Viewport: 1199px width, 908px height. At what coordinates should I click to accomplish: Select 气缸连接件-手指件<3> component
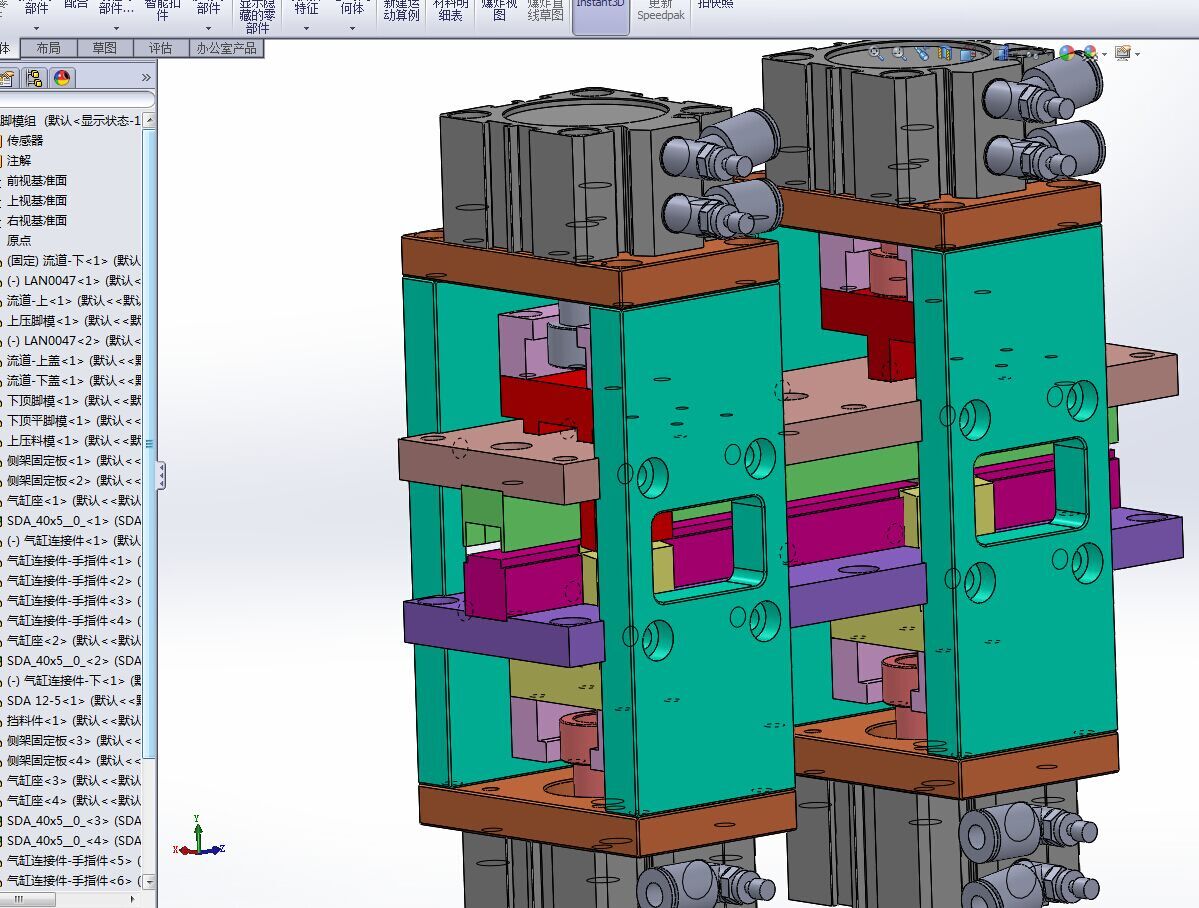(x=73, y=600)
